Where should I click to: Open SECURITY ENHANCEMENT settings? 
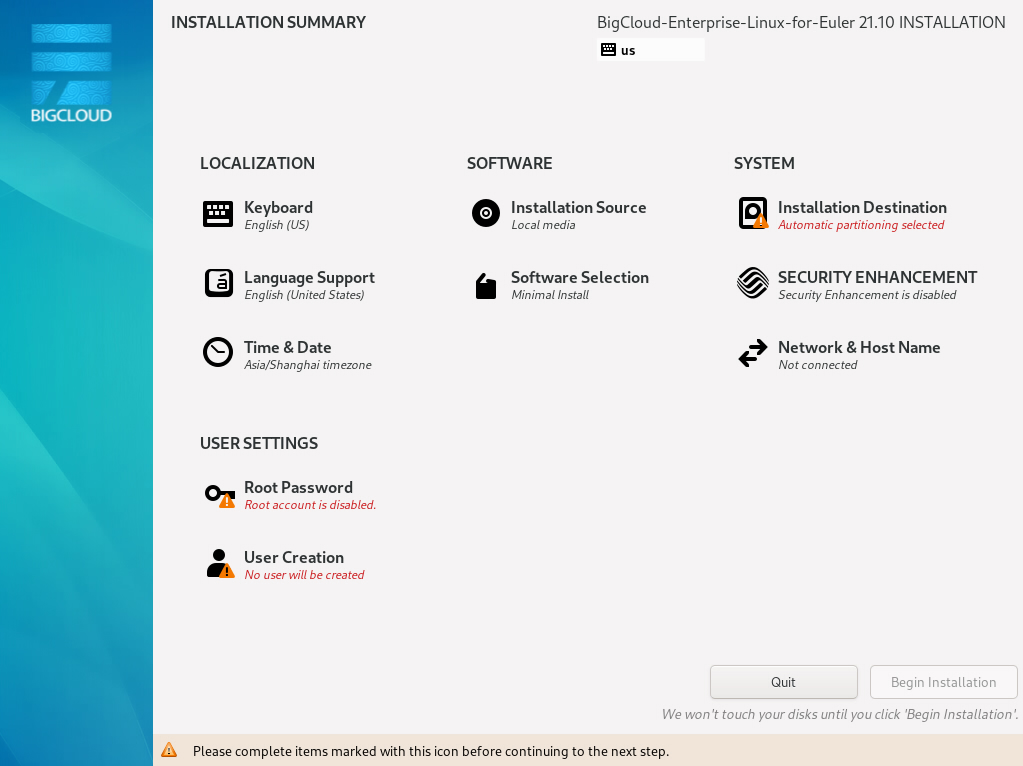[x=878, y=277]
